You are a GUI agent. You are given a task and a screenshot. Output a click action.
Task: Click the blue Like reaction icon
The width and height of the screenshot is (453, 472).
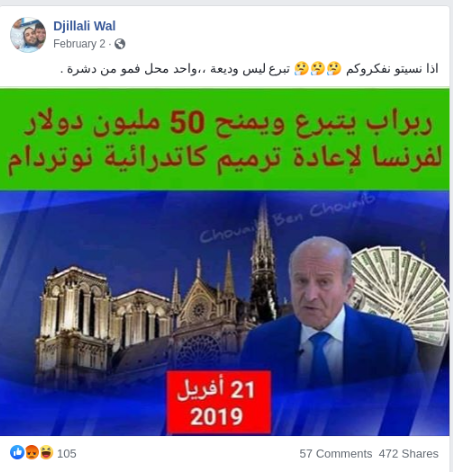click(17, 453)
